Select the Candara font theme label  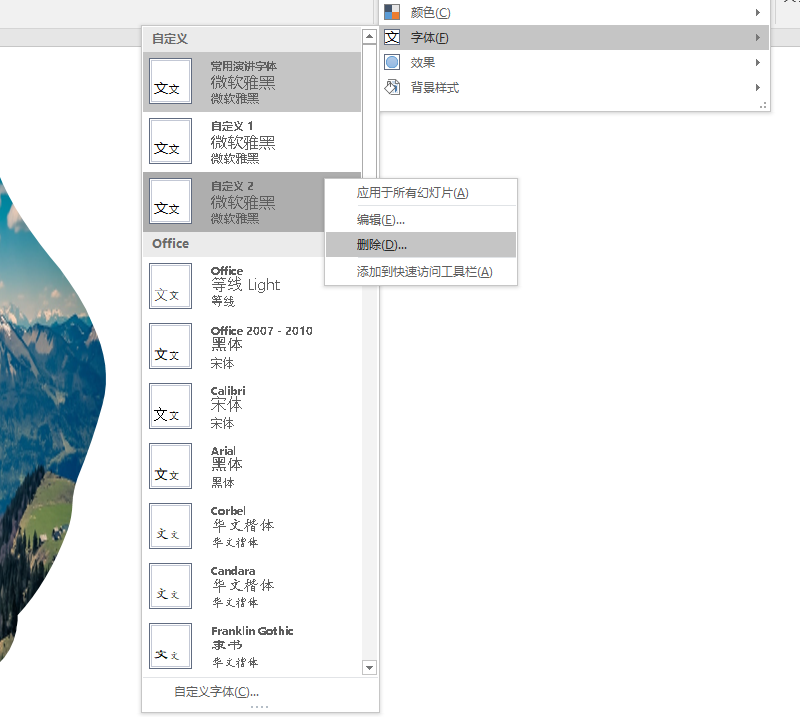[233, 571]
